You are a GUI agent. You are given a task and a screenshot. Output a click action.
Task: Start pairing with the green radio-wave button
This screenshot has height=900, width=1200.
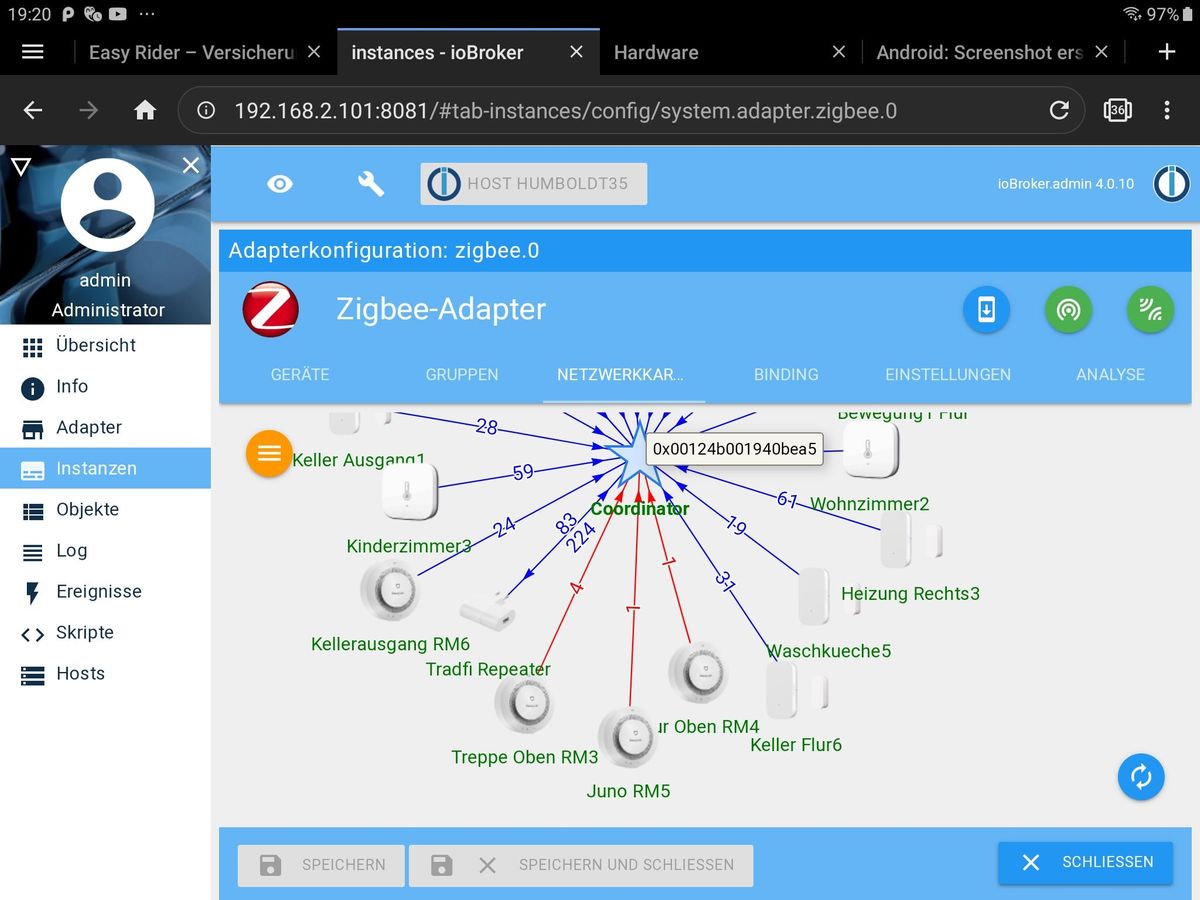tap(1068, 310)
